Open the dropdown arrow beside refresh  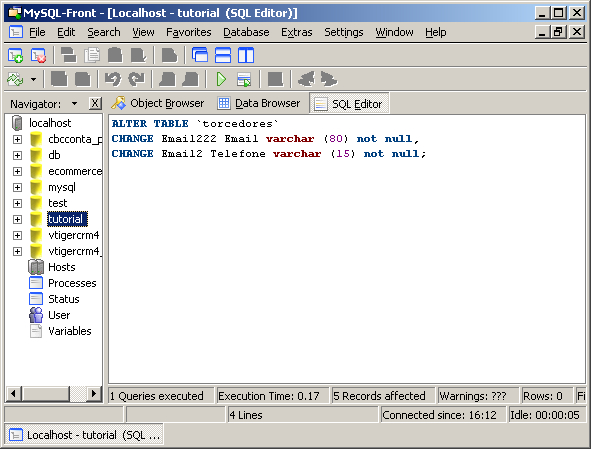pyautogui.click(x=34, y=80)
